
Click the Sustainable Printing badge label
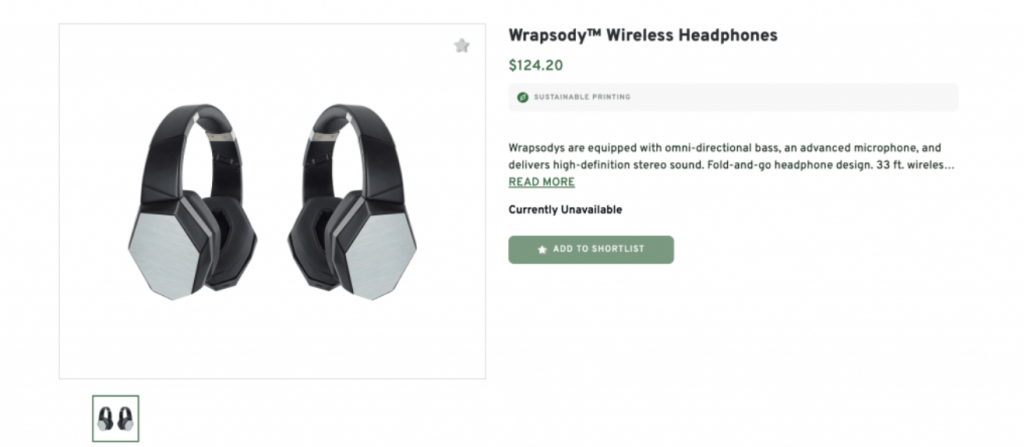[x=582, y=97]
